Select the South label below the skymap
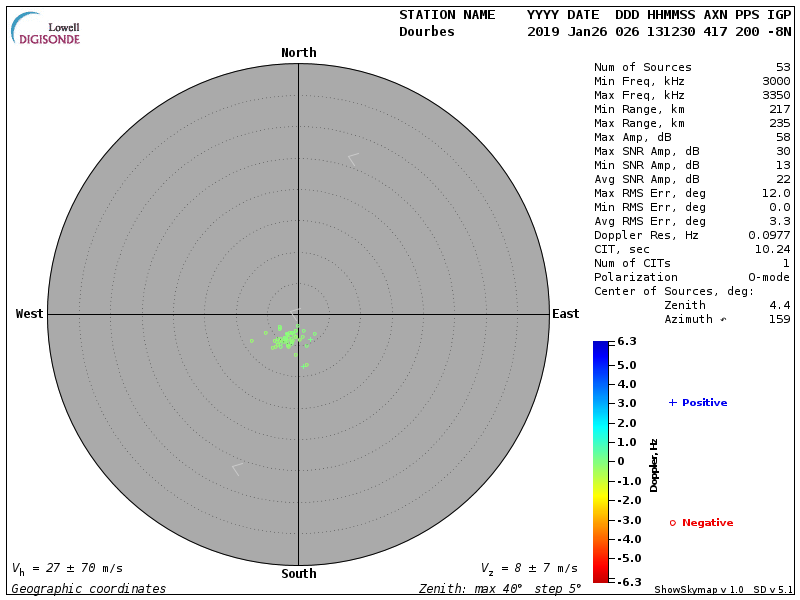This screenshot has width=800, height=600. (298, 574)
